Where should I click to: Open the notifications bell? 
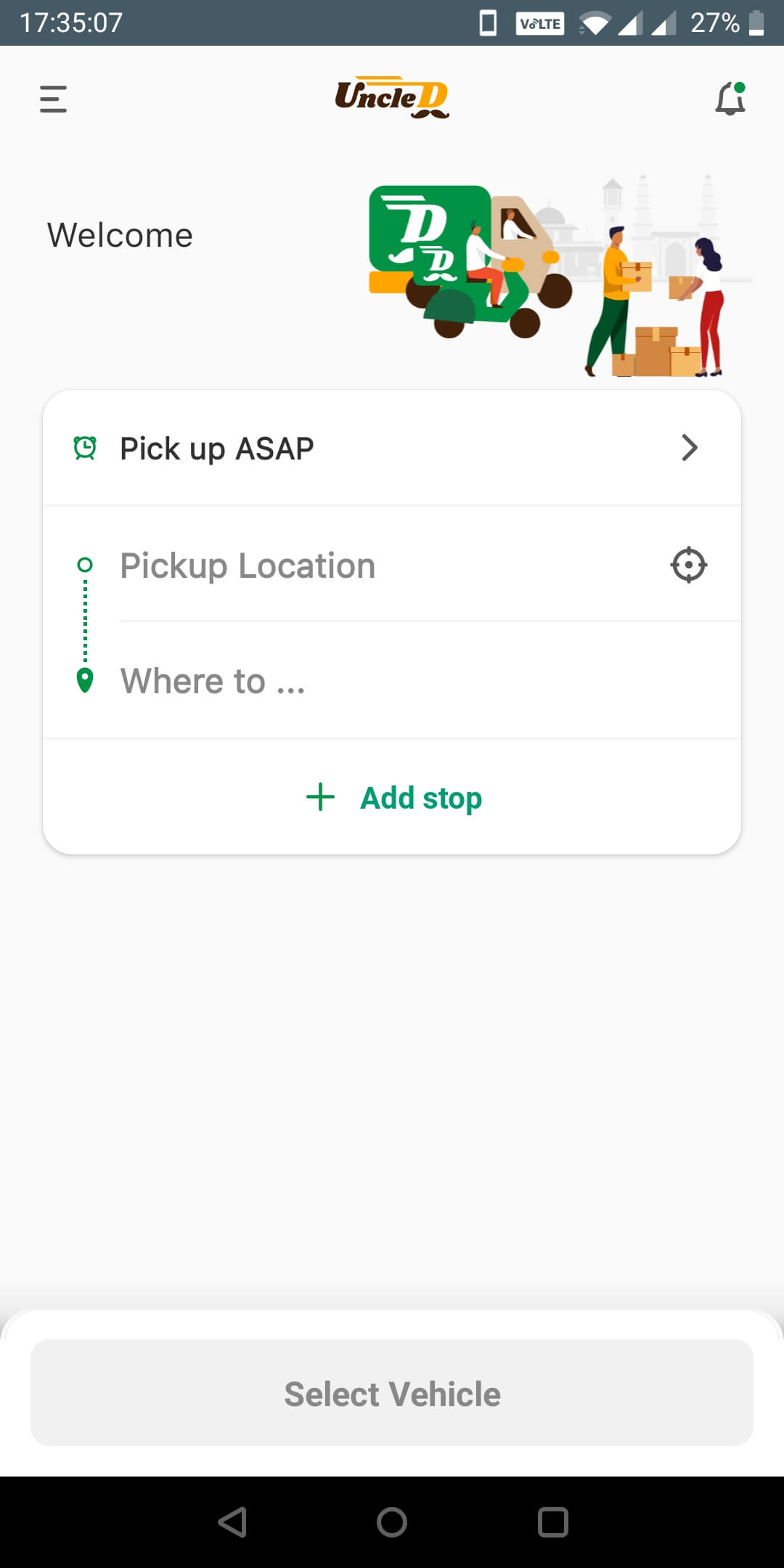coord(730,99)
